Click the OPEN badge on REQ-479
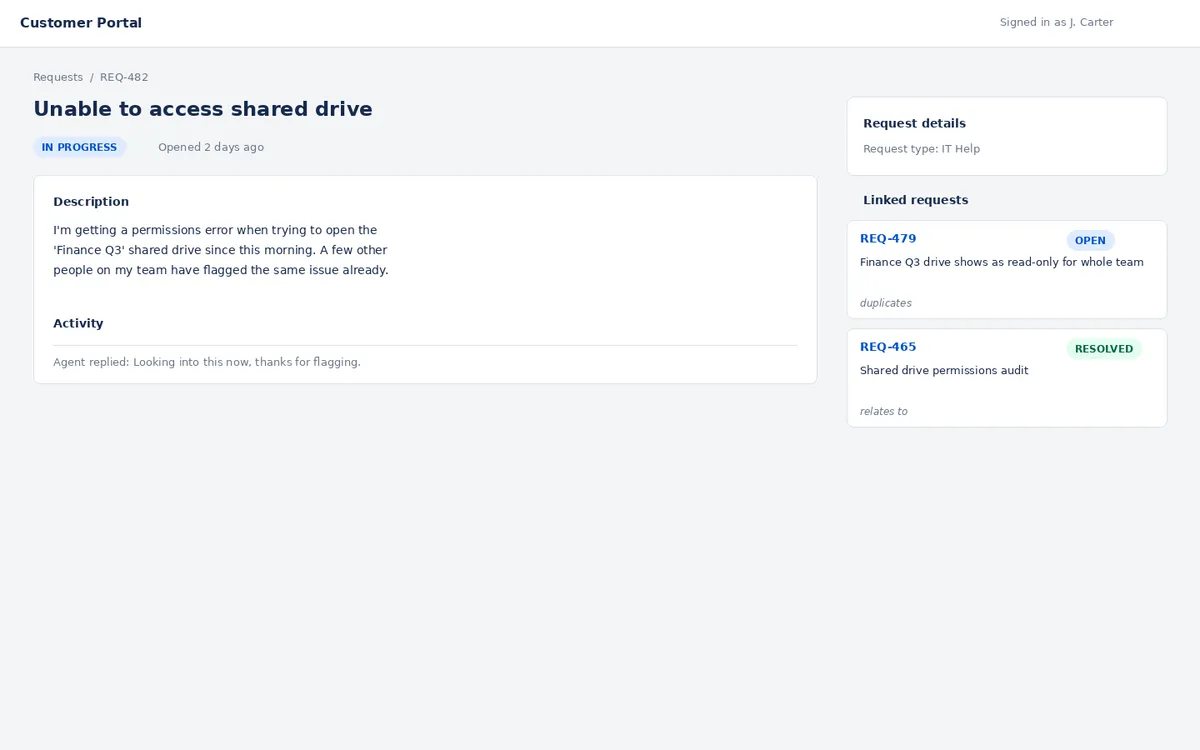The image size is (1200, 750). (1090, 240)
